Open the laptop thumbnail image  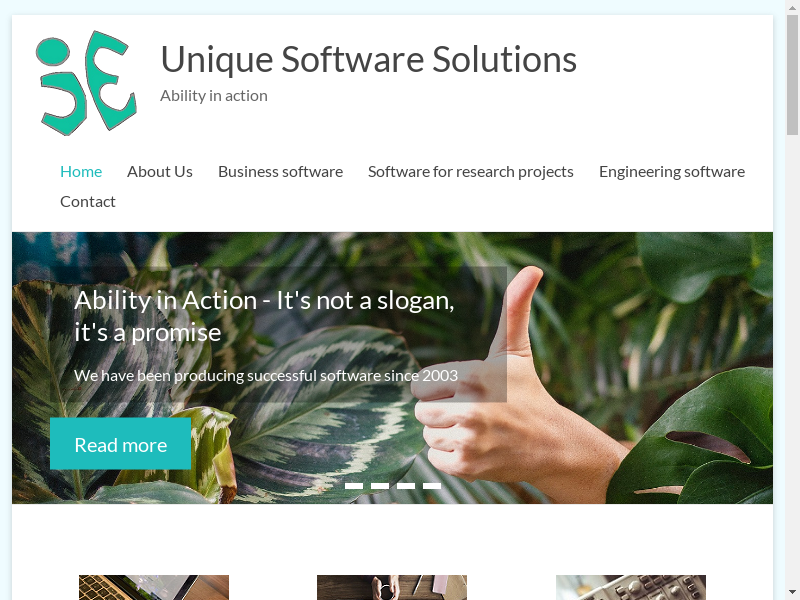coord(154,587)
